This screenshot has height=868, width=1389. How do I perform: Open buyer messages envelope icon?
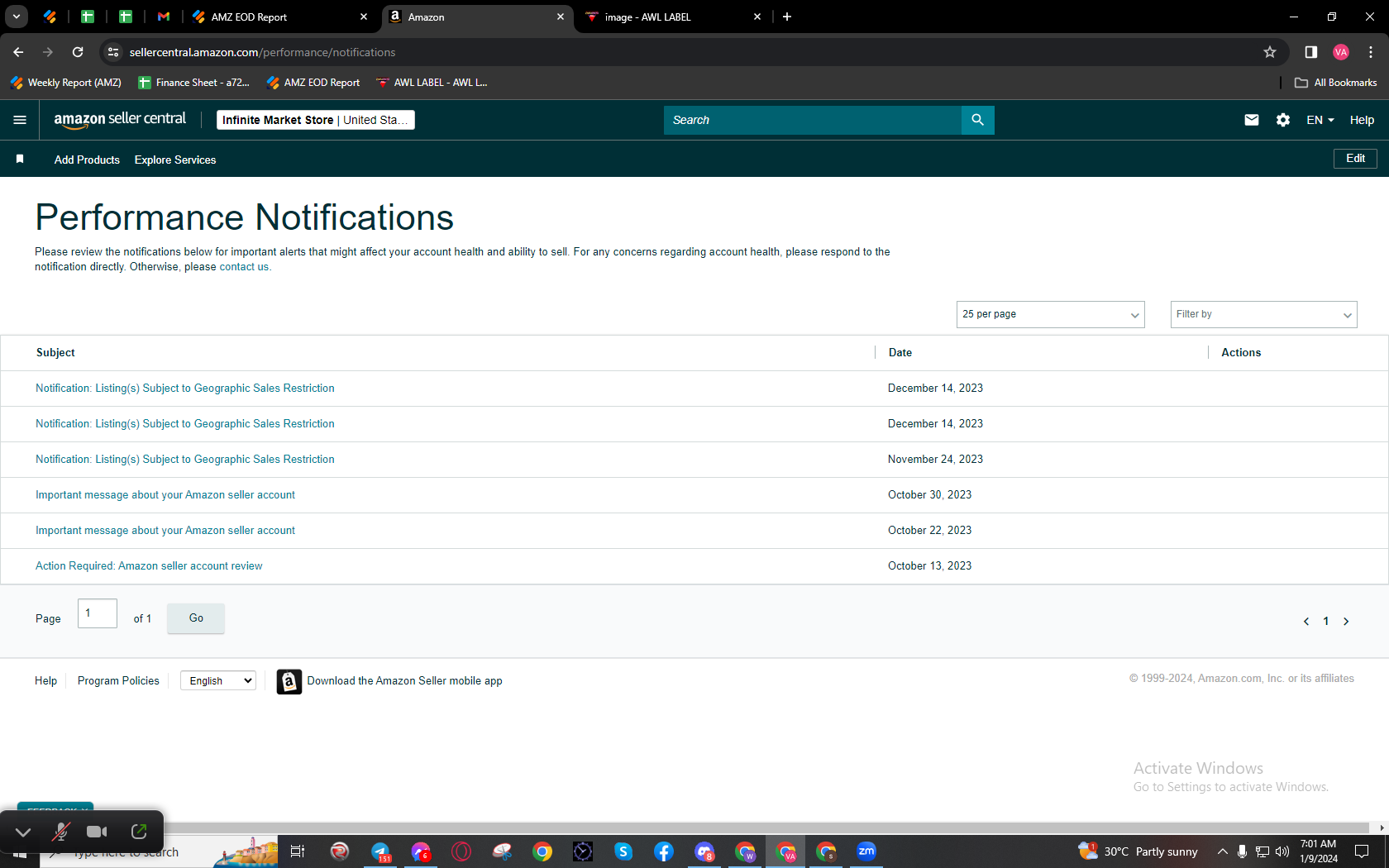click(x=1252, y=120)
